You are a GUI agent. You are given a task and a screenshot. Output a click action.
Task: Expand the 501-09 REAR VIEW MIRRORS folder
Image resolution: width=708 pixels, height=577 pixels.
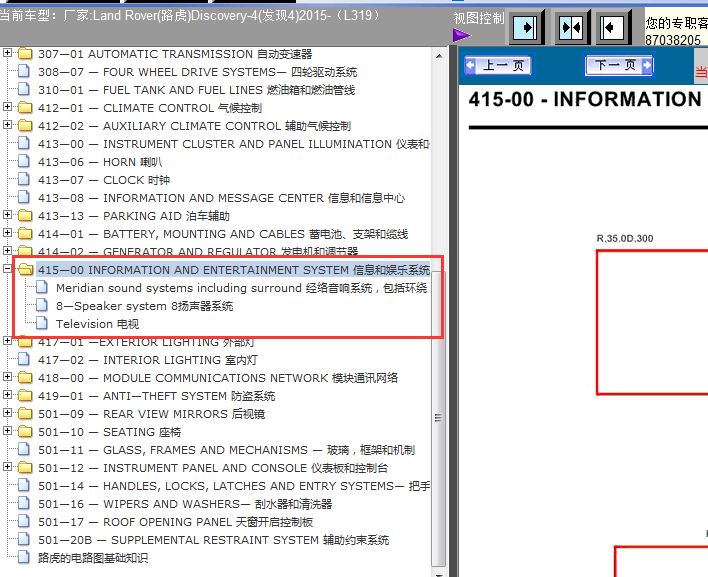click(x=7, y=413)
